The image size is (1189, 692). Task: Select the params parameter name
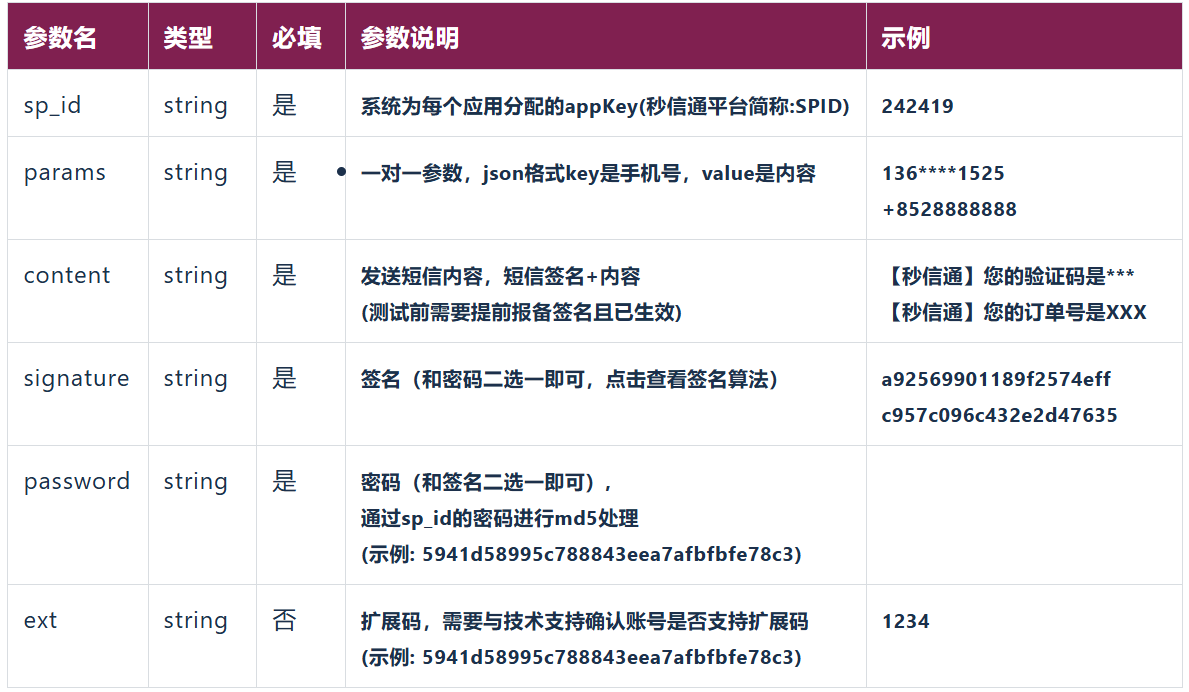coord(64,173)
